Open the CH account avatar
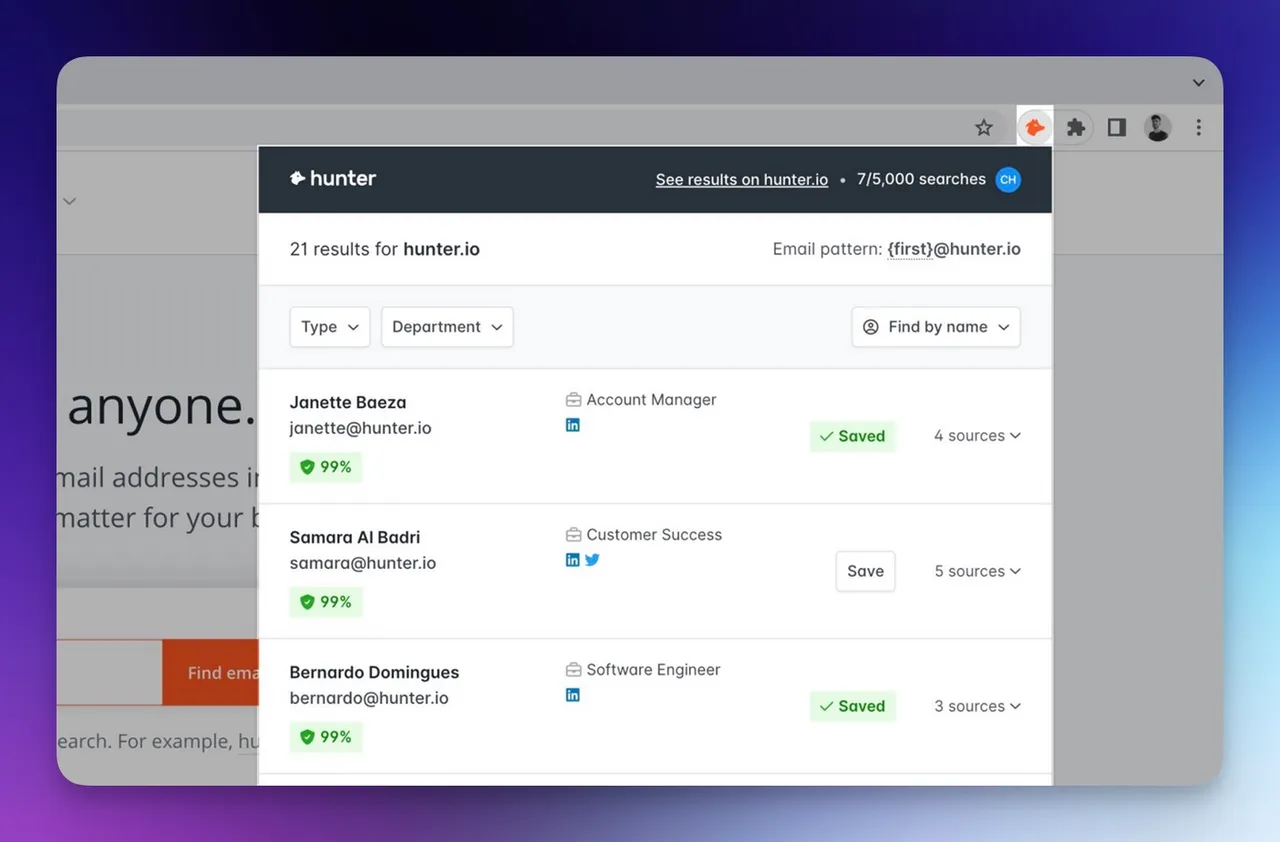The height and width of the screenshot is (842, 1280). pos(1008,180)
